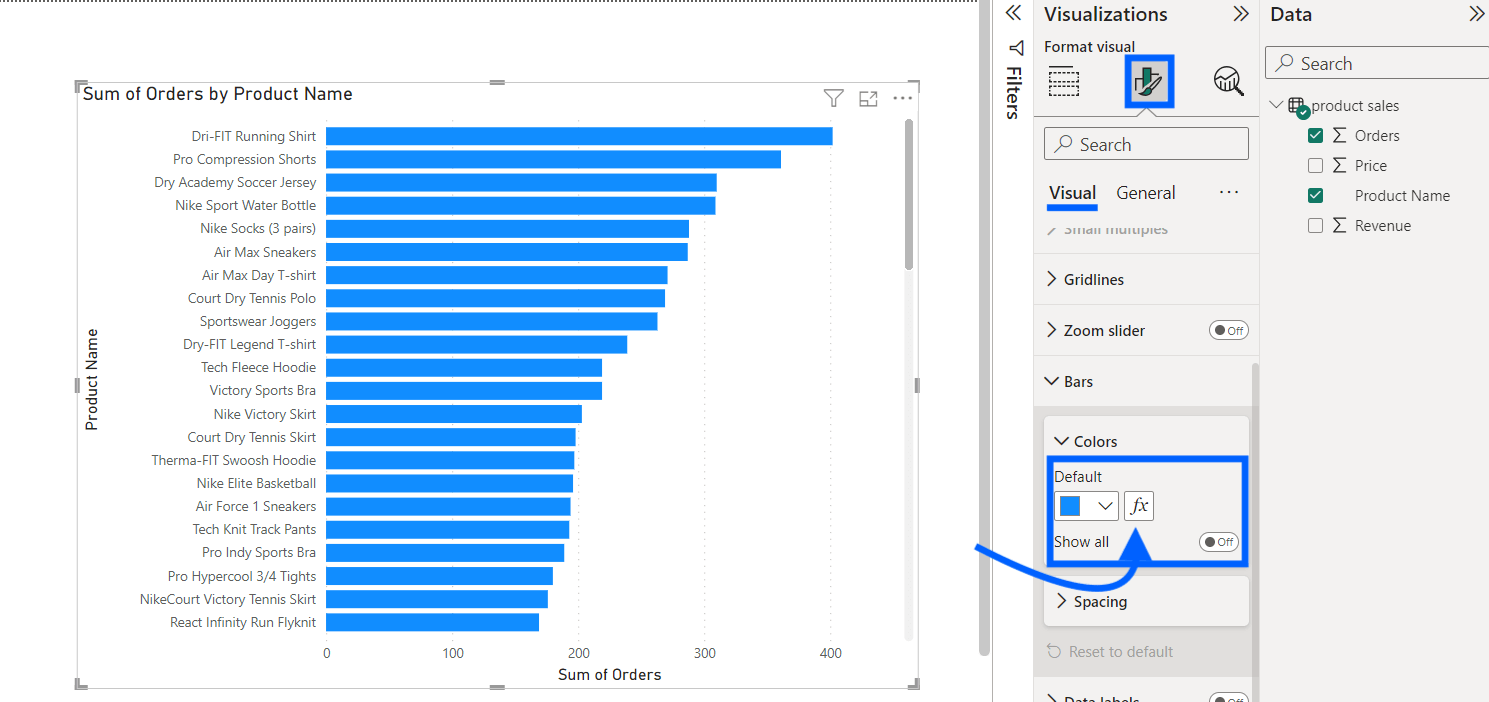Image resolution: width=1489 pixels, height=702 pixels.
Task: Expand the Spacing section
Action: 1100,601
